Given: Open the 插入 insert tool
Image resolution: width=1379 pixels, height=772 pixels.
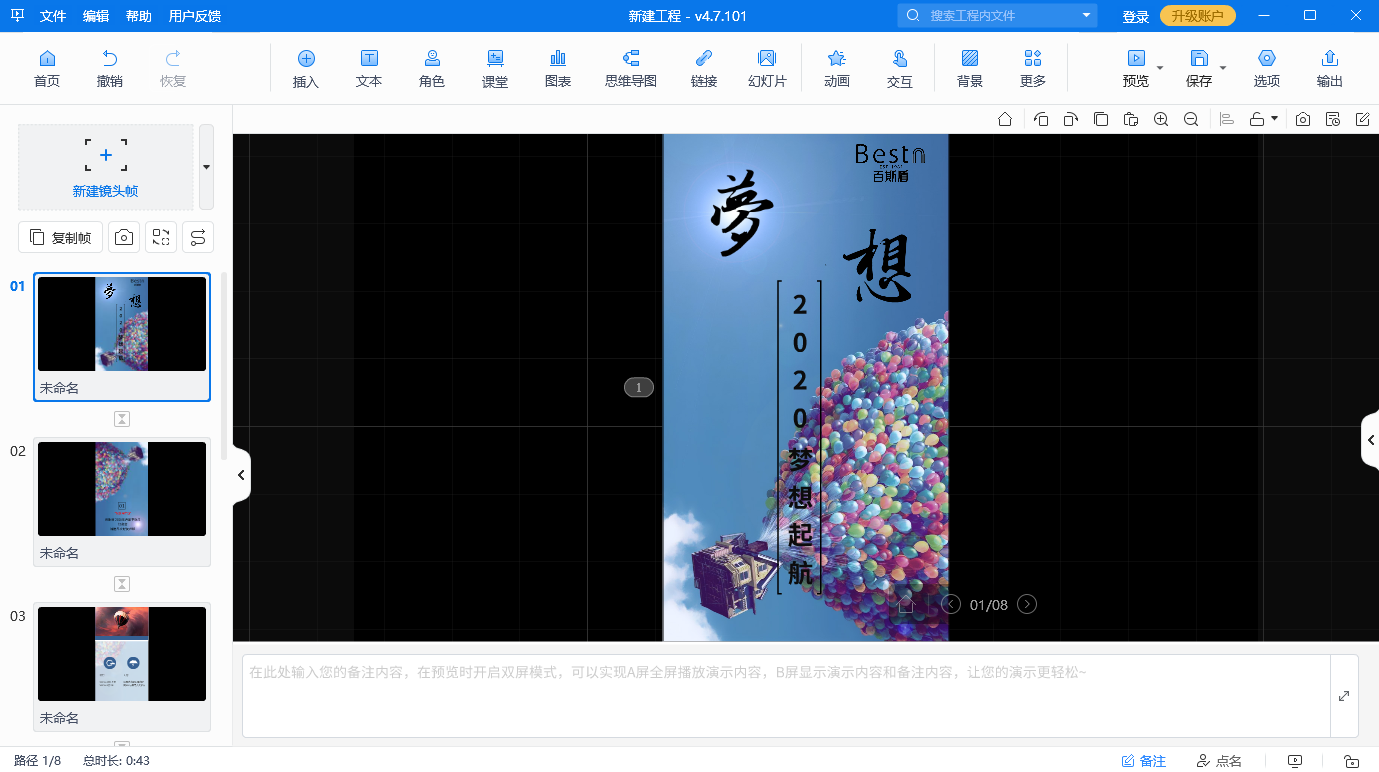Looking at the screenshot, I should (x=306, y=68).
